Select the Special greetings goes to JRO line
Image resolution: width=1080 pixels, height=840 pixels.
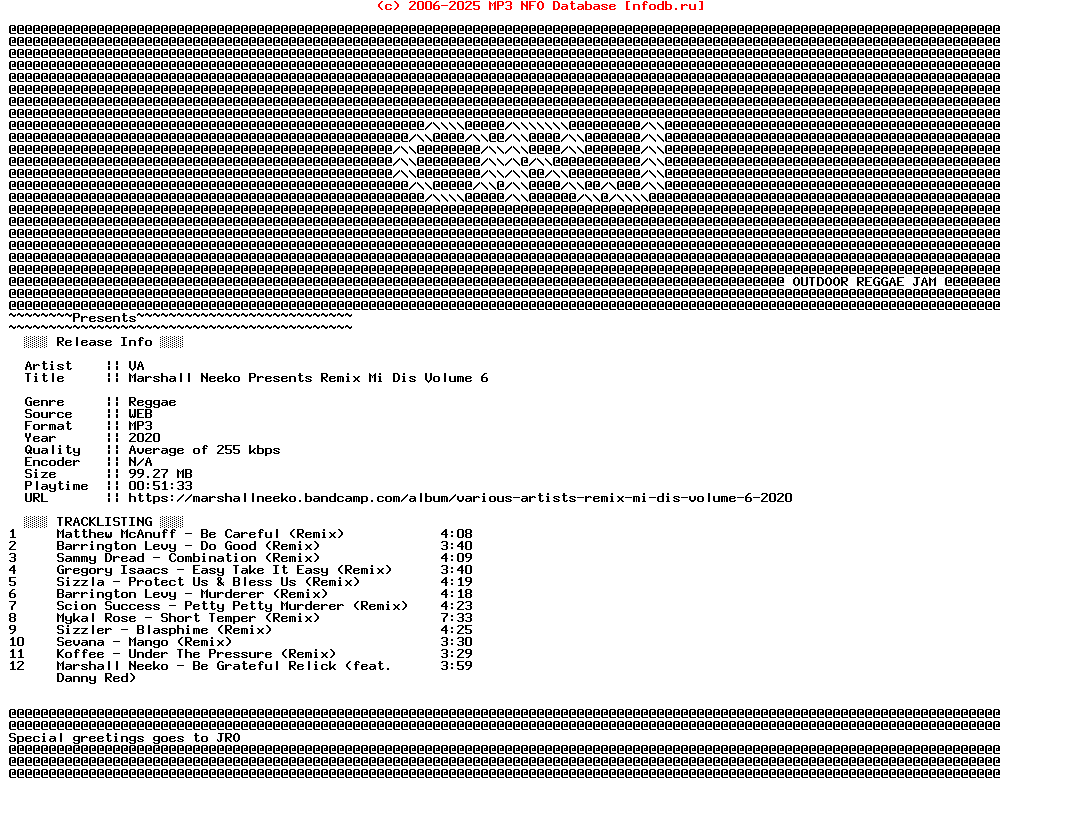125,738
